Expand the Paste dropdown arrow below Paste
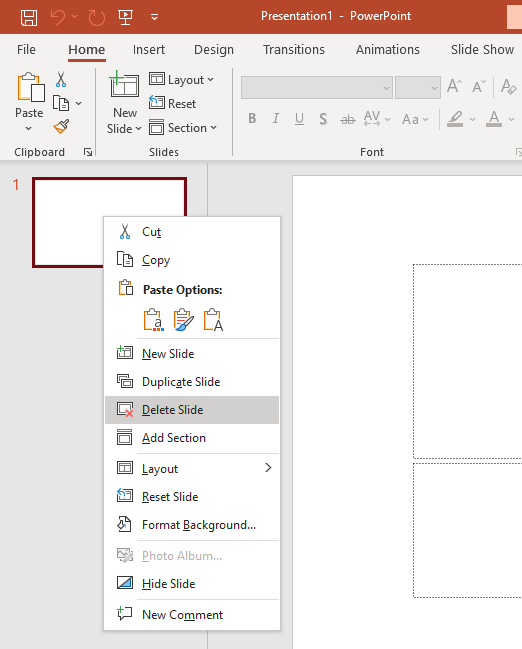 pyautogui.click(x=28, y=129)
